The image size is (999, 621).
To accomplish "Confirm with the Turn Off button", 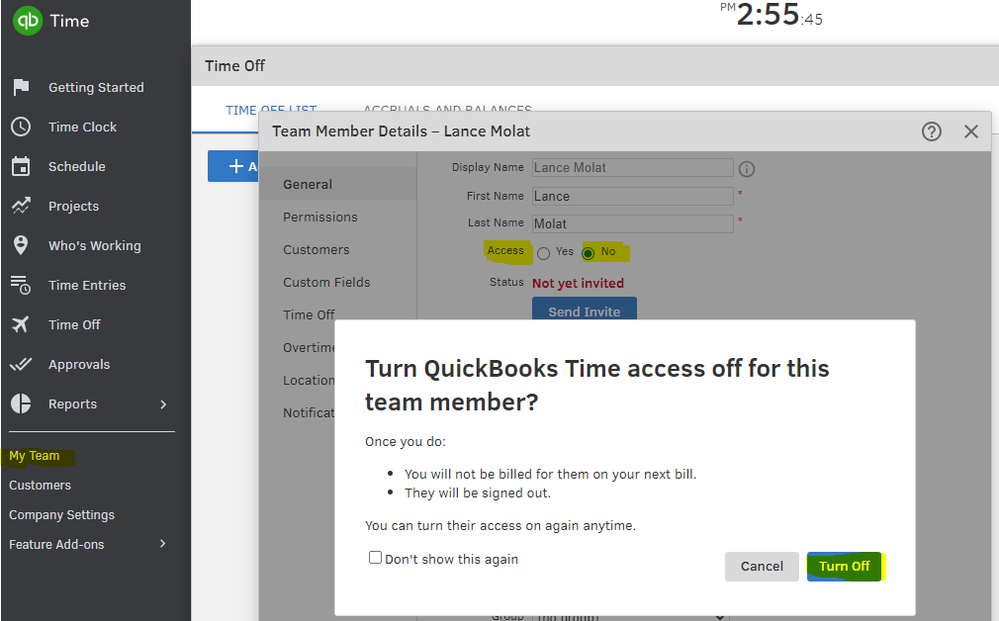I will click(844, 566).
